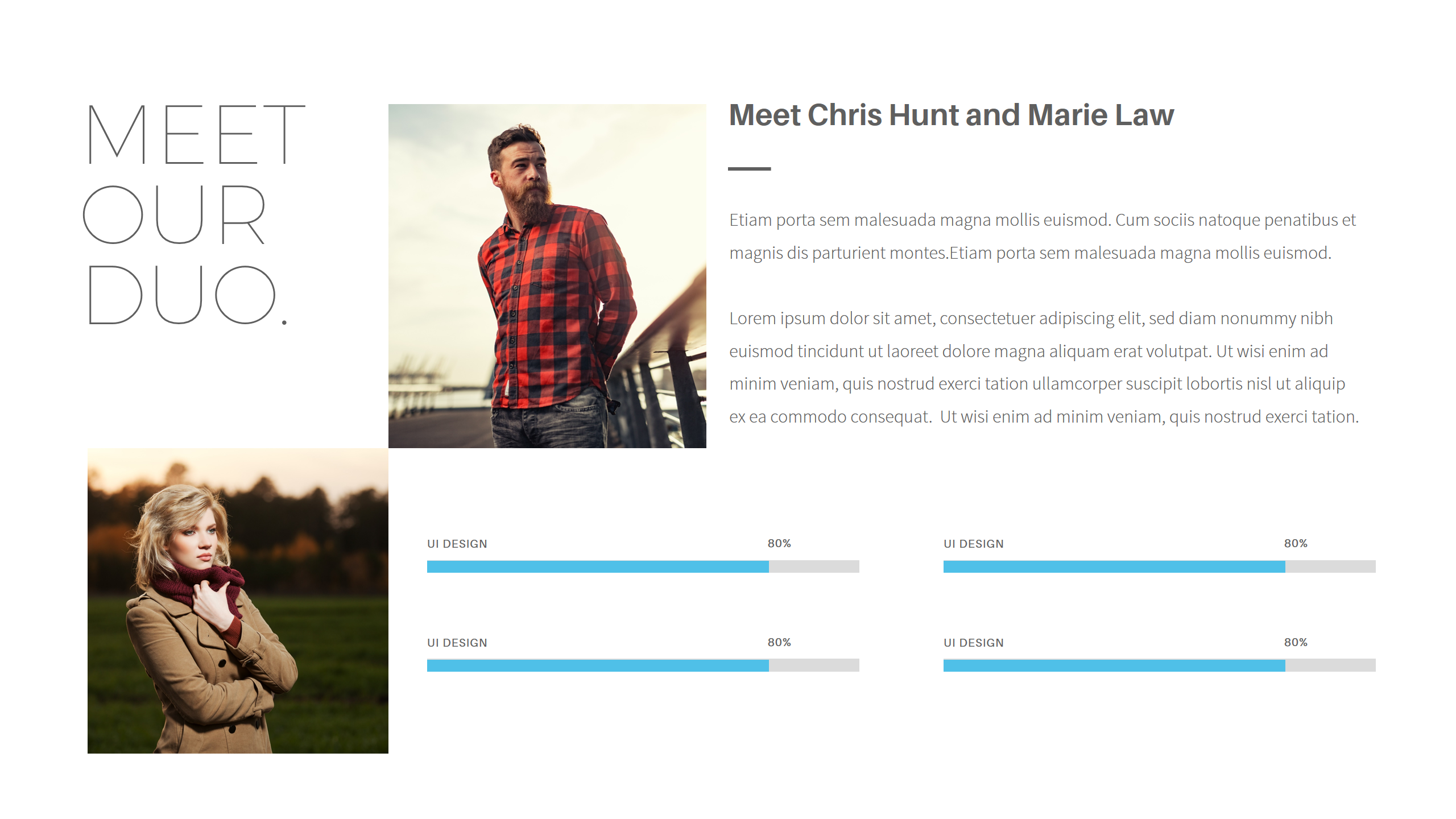Click the blue fill of lower-left progress bar
This screenshot has height=819, width=1456.
pos(597,665)
